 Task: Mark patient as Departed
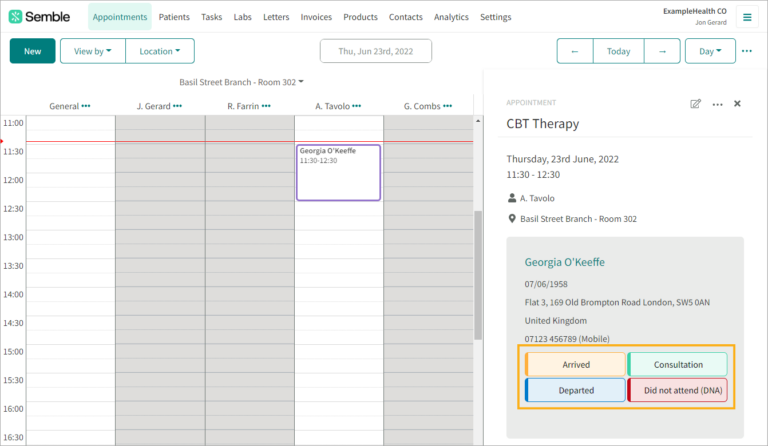click(x=576, y=390)
